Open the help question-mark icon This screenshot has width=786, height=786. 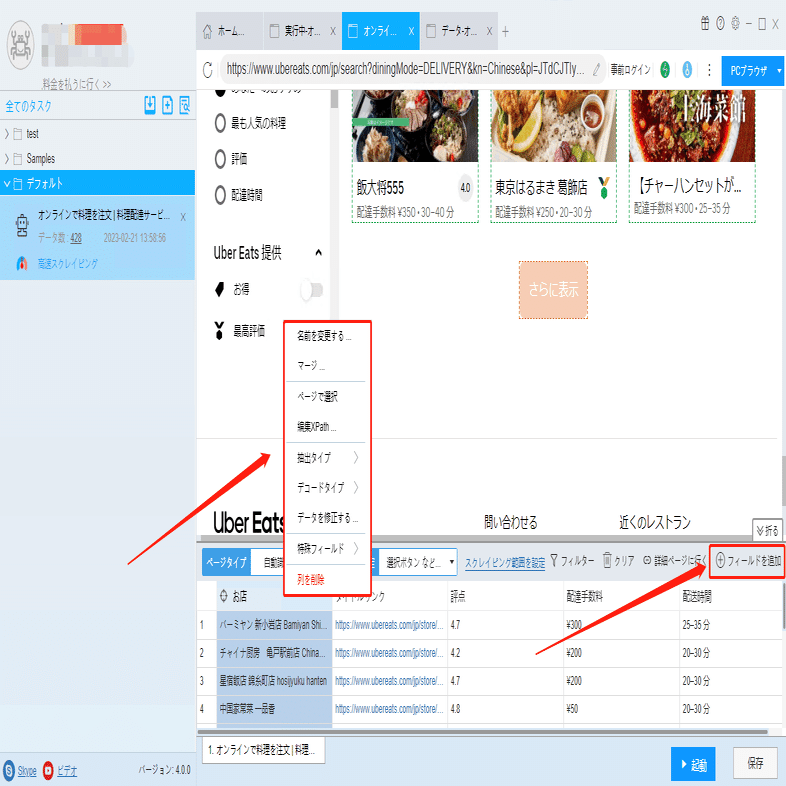click(x=720, y=23)
